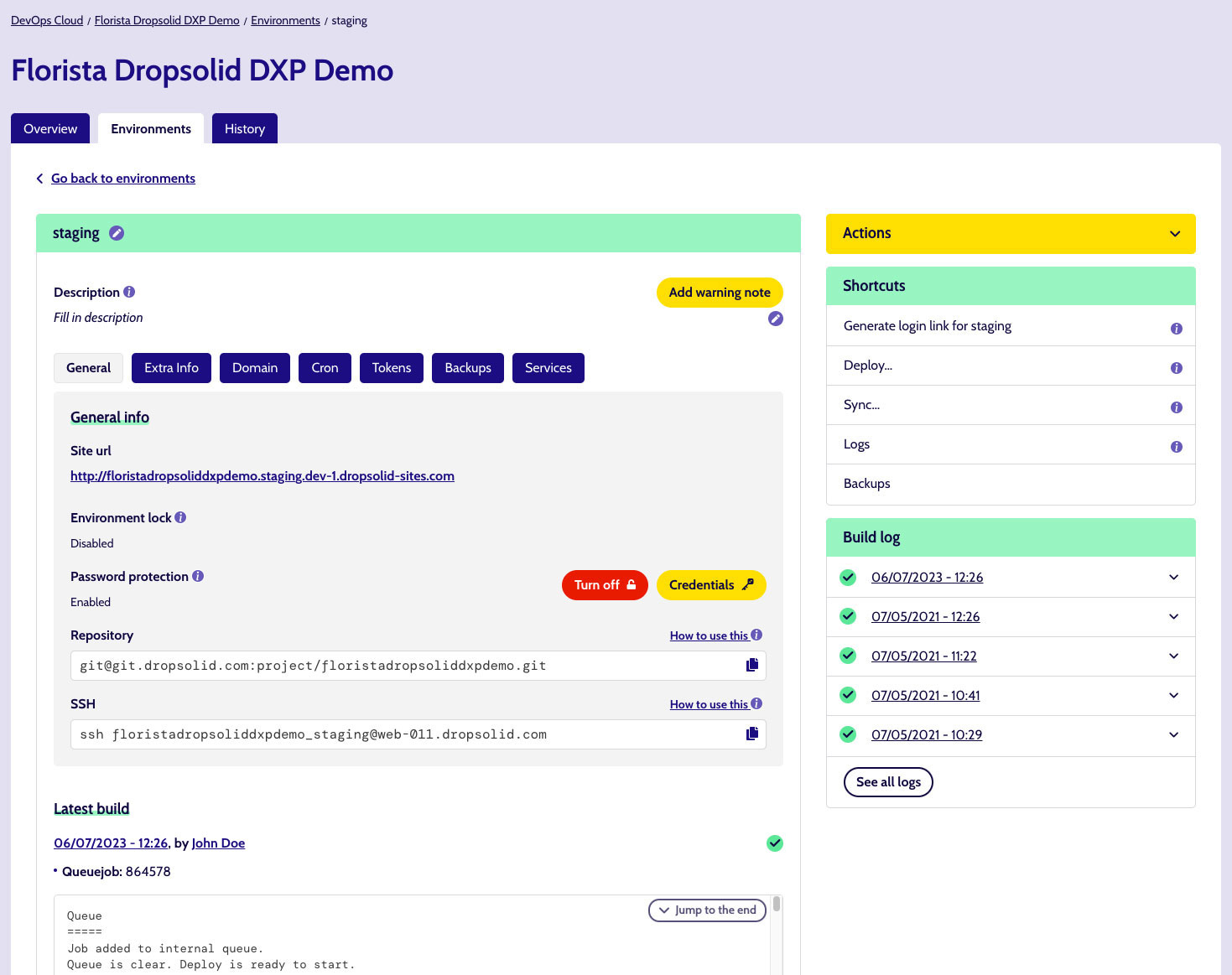Click See all logs button
The image size is (1232, 975).
point(888,782)
